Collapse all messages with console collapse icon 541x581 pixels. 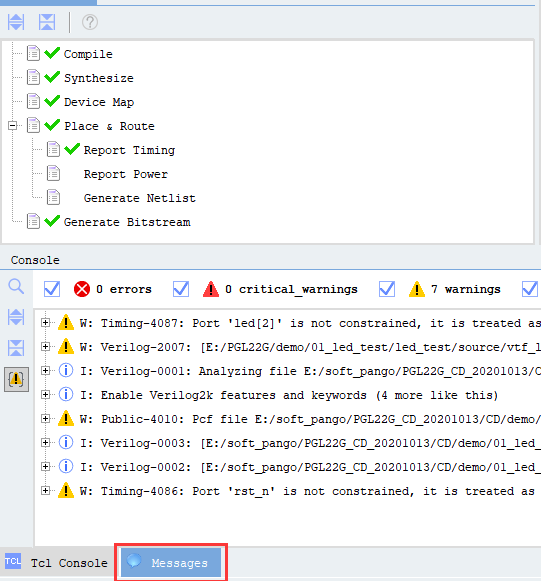[16, 348]
